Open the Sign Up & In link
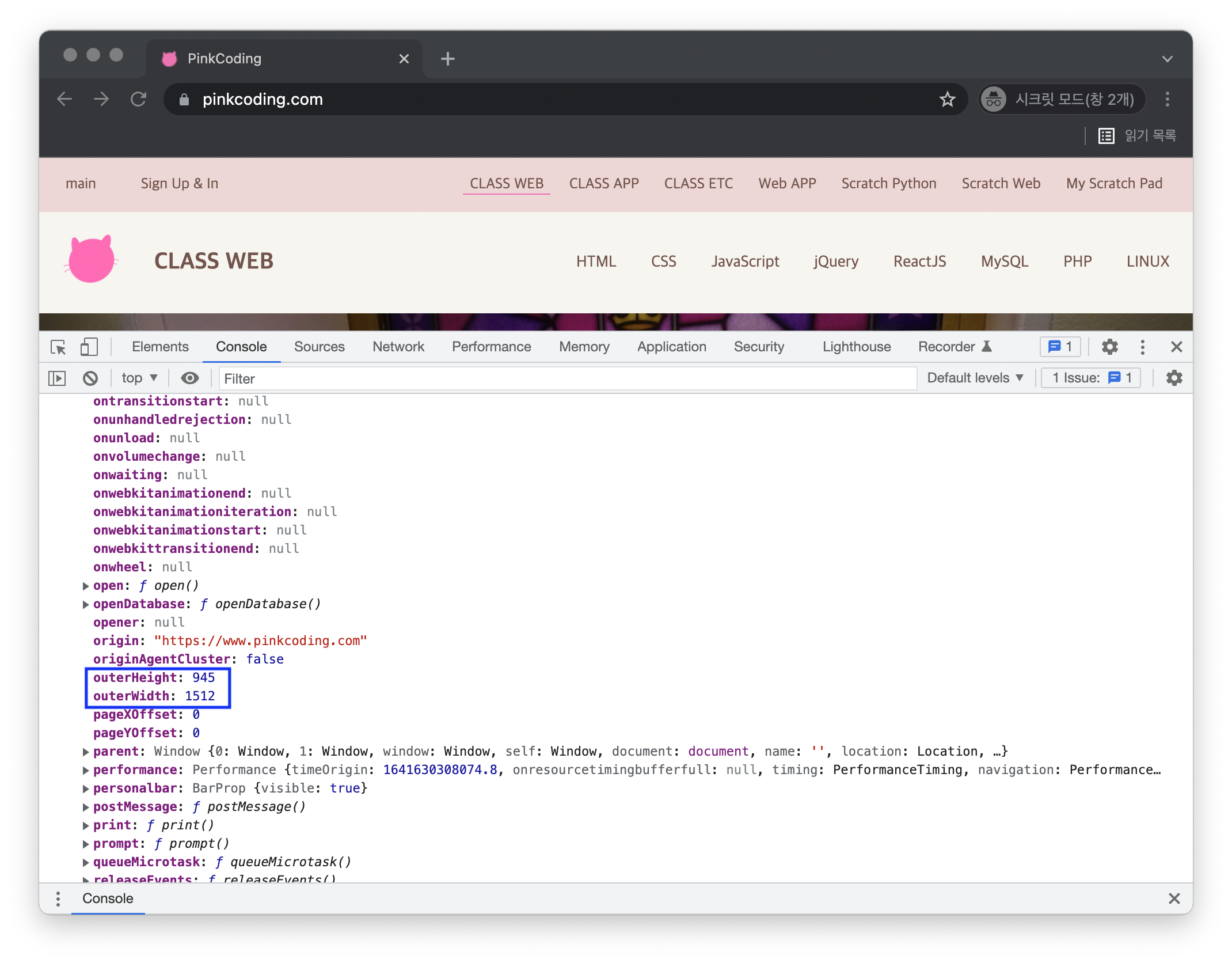This screenshot has height=963, width=1232. (x=180, y=184)
